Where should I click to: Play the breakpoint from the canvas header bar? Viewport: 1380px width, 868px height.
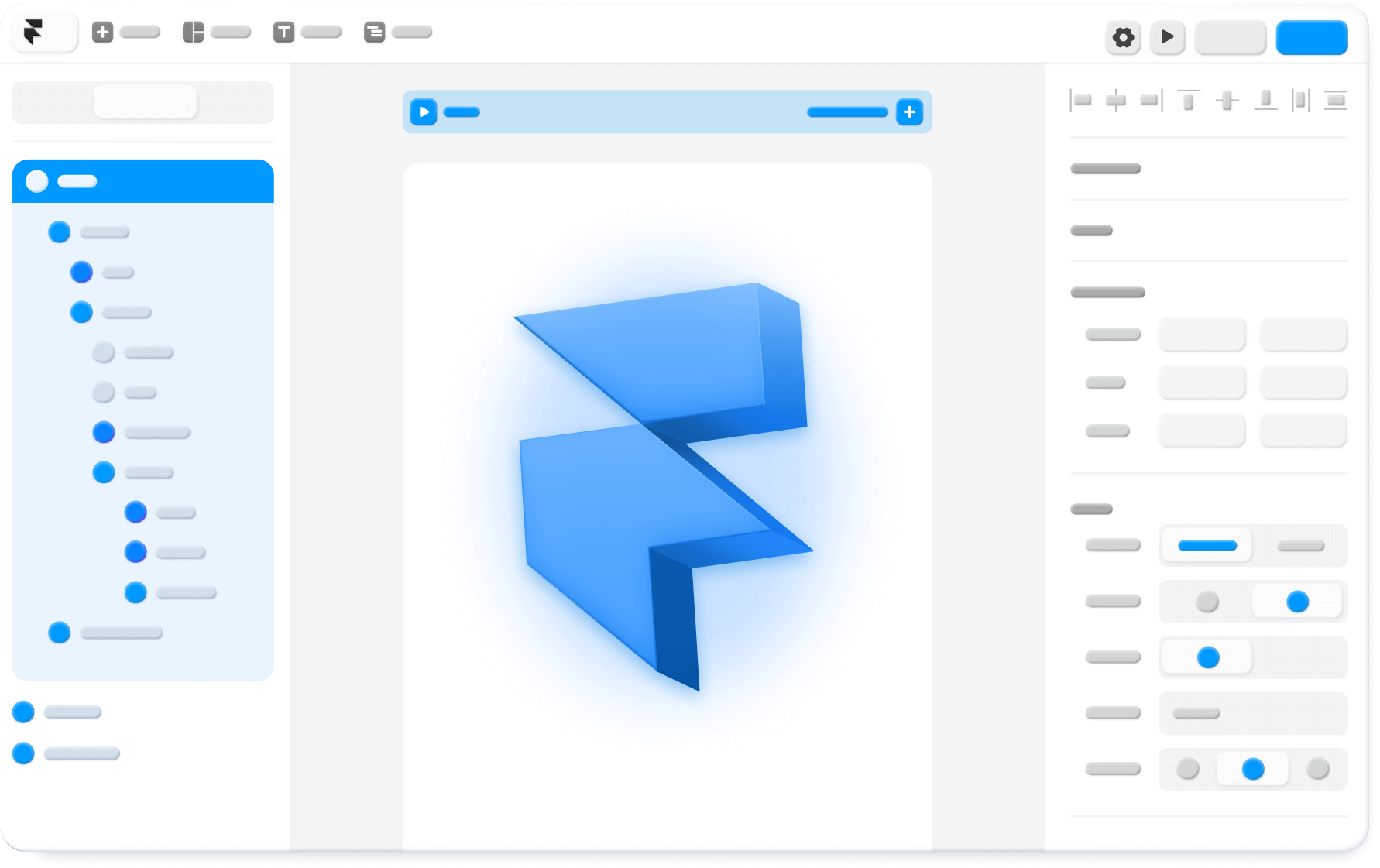[424, 112]
